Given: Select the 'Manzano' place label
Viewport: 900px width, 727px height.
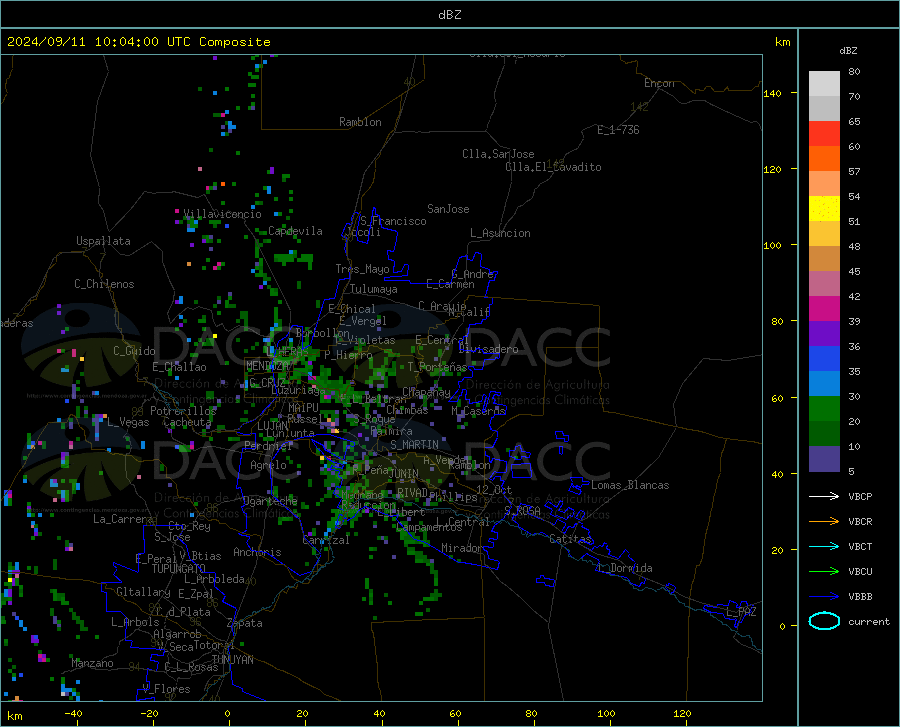Looking at the screenshot, I should pyautogui.click(x=92, y=663).
